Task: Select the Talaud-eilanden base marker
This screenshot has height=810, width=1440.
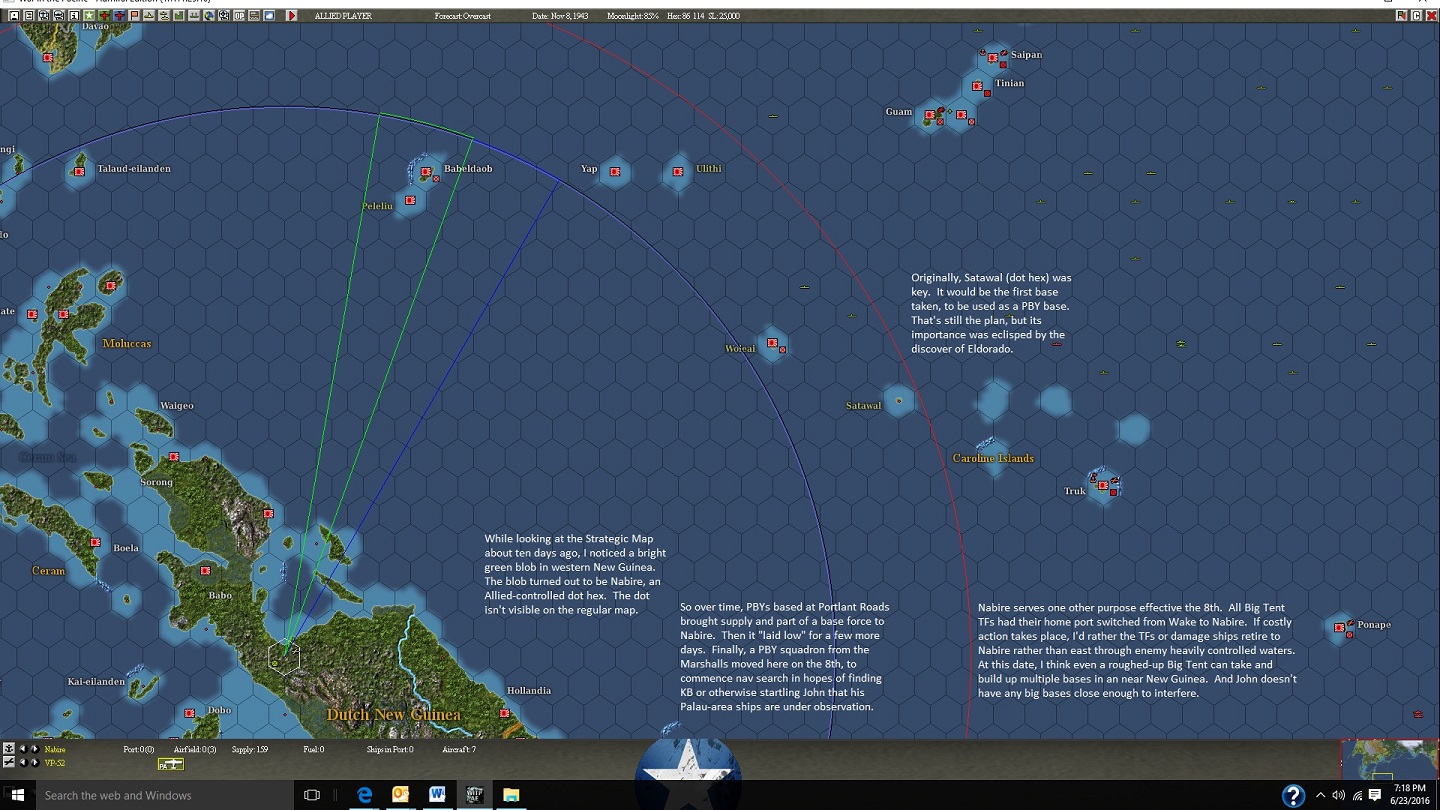Action: click(x=79, y=173)
